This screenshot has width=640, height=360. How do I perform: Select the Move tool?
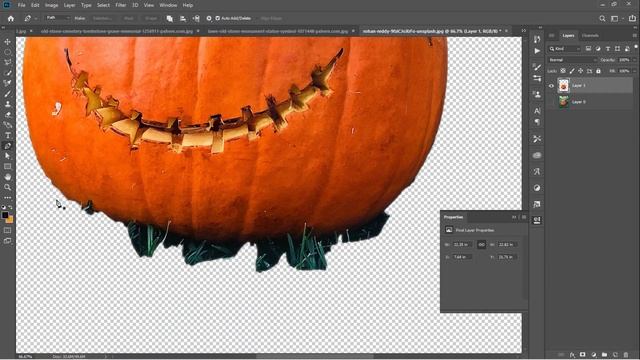point(7,42)
